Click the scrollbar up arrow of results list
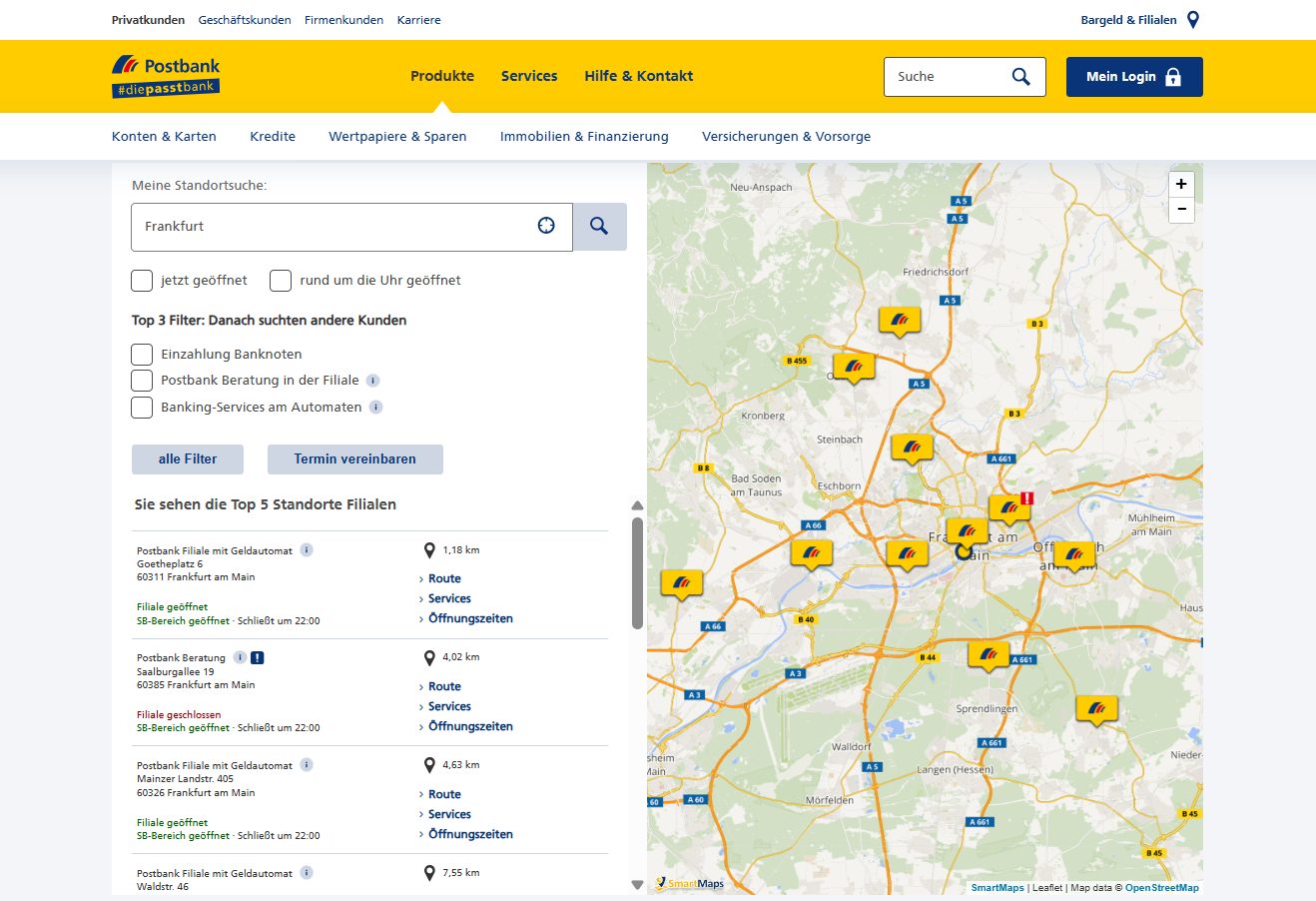This screenshot has height=901, width=1316. pos(637,505)
